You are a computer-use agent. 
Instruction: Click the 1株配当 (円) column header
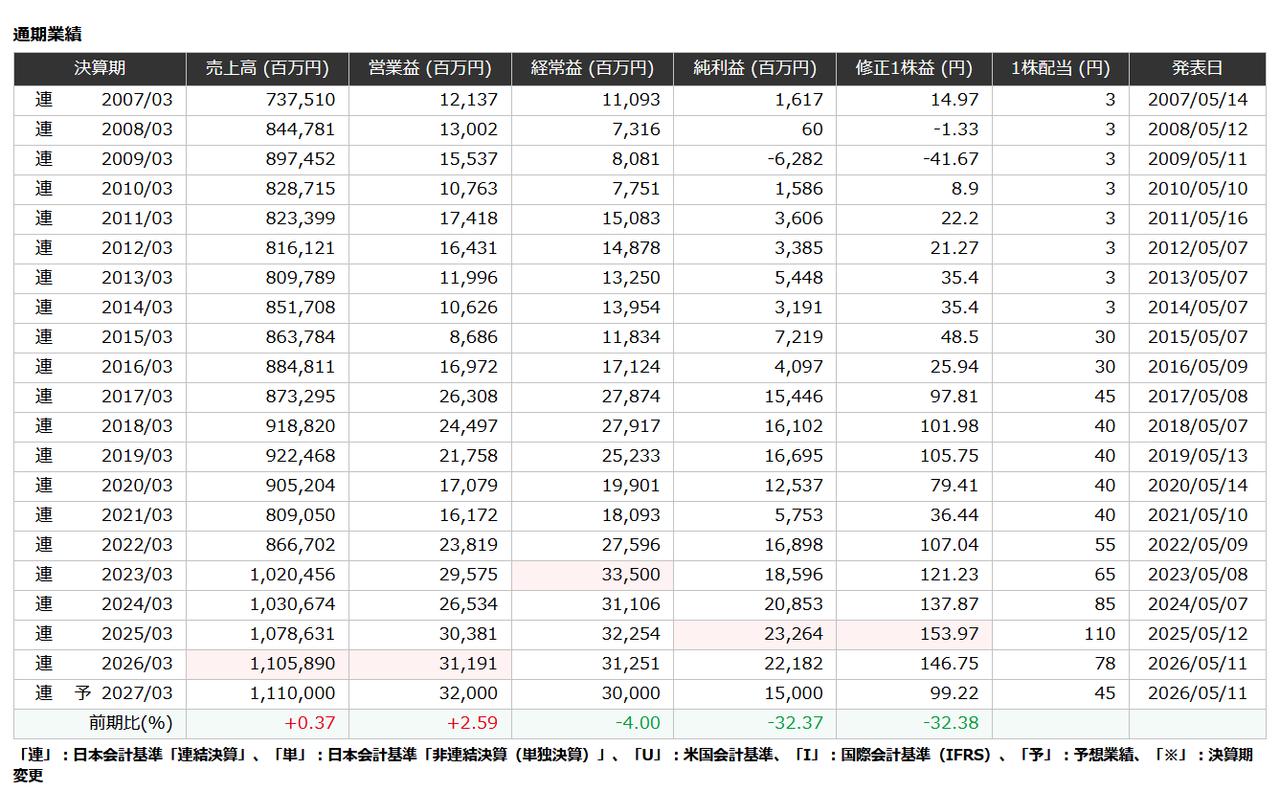(x=1061, y=69)
